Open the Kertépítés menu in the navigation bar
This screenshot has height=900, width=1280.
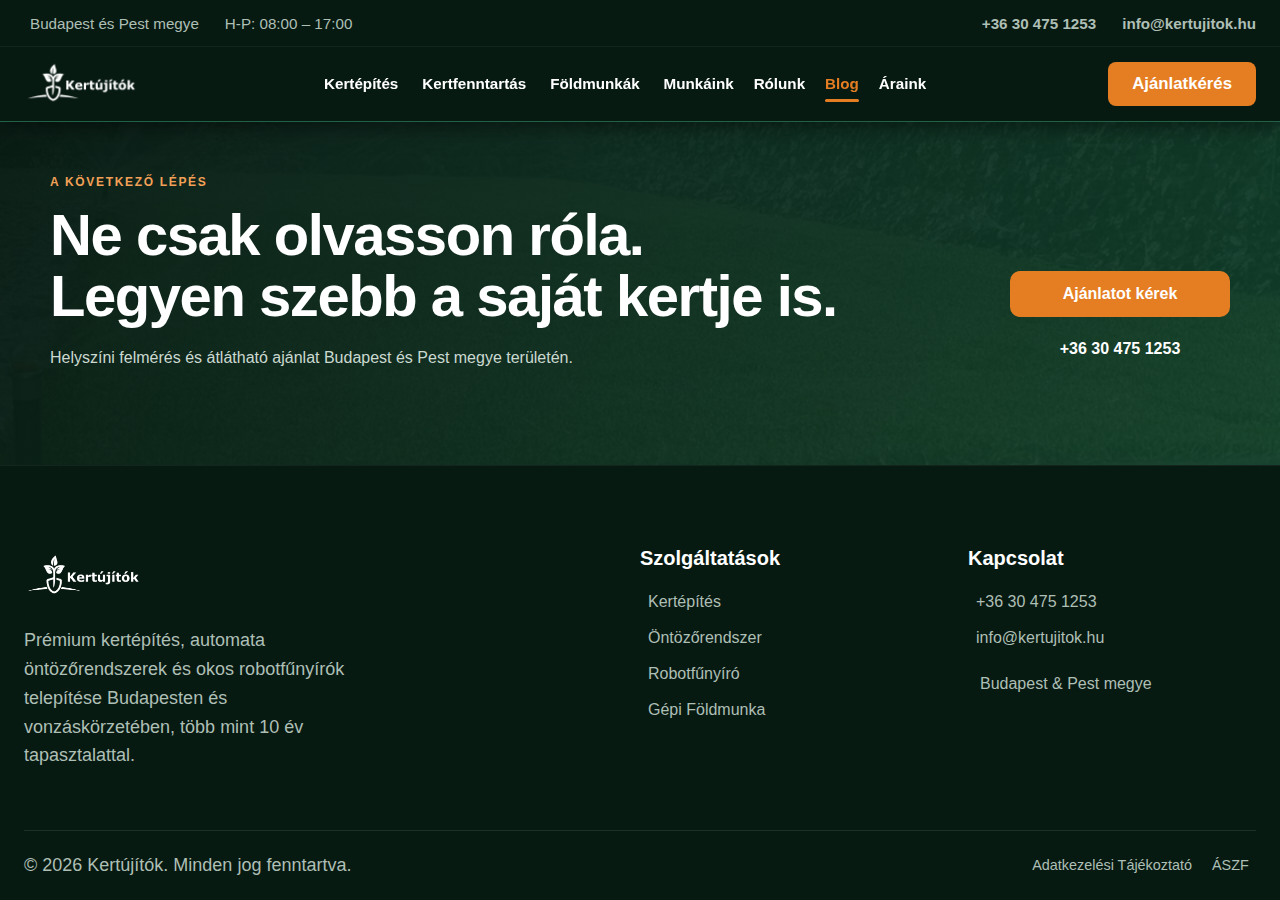point(361,84)
